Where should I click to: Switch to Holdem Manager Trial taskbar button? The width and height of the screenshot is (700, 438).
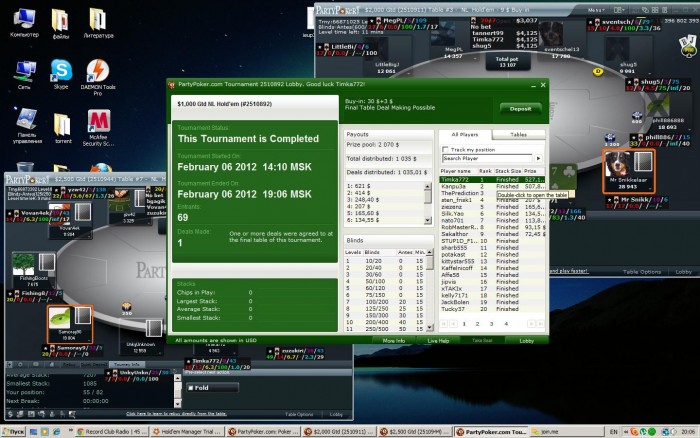[x=187, y=432]
